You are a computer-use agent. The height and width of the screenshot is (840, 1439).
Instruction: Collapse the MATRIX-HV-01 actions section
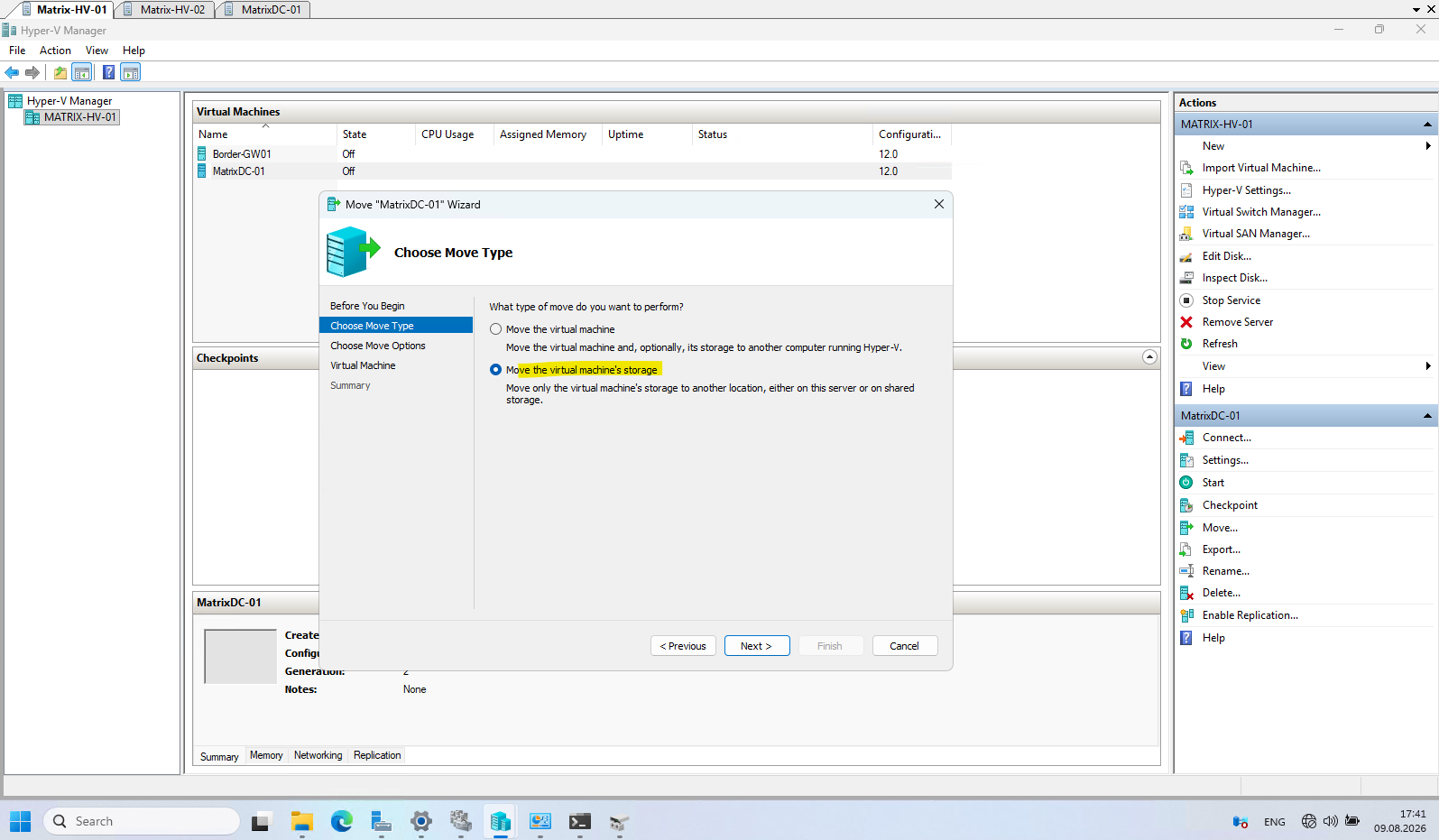pyautogui.click(x=1427, y=125)
